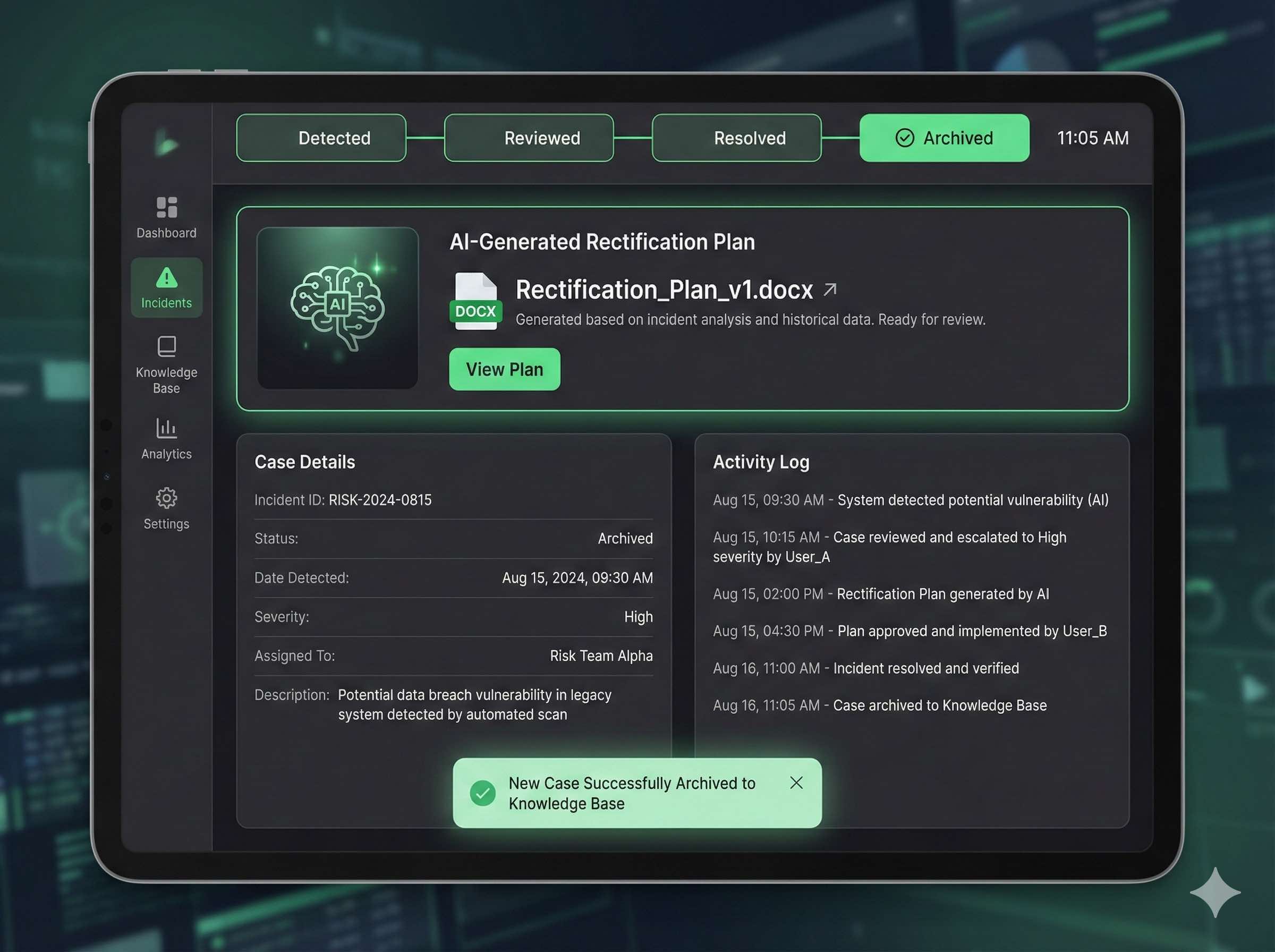
Task: Dismiss the archived notification with the X
Action: coord(796,783)
